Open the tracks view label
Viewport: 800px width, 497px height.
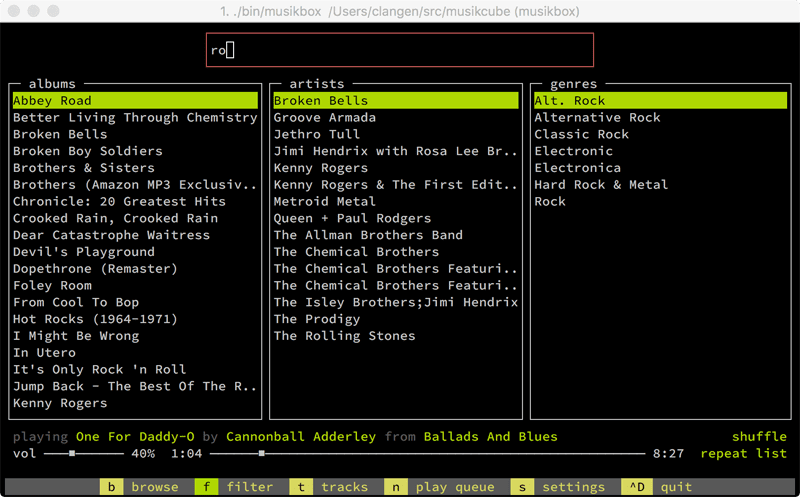[344, 487]
